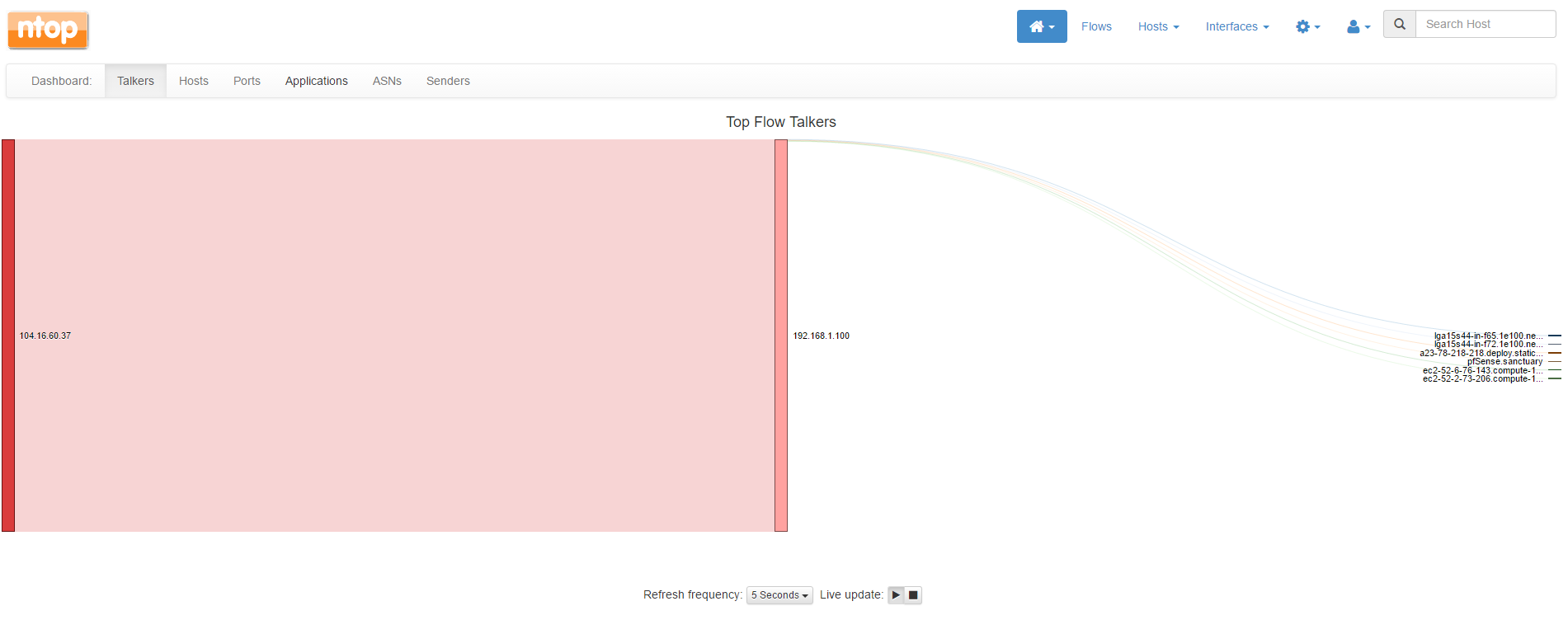Open the home icon dropdown
Image resolution: width=1568 pixels, height=620 pixels.
tap(1042, 26)
